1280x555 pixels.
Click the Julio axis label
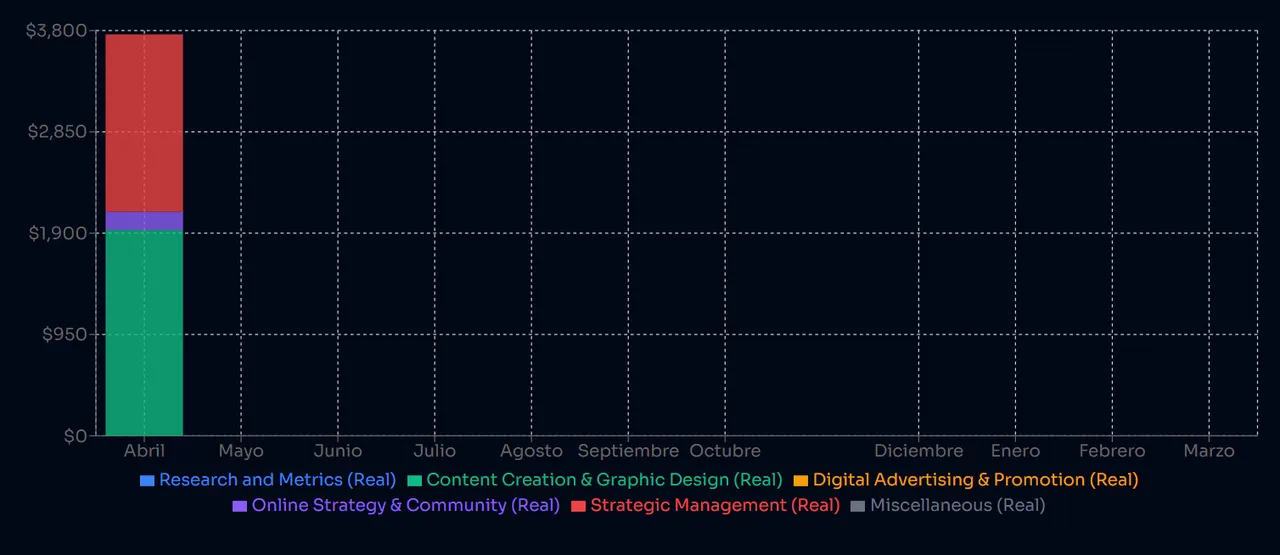click(x=435, y=451)
